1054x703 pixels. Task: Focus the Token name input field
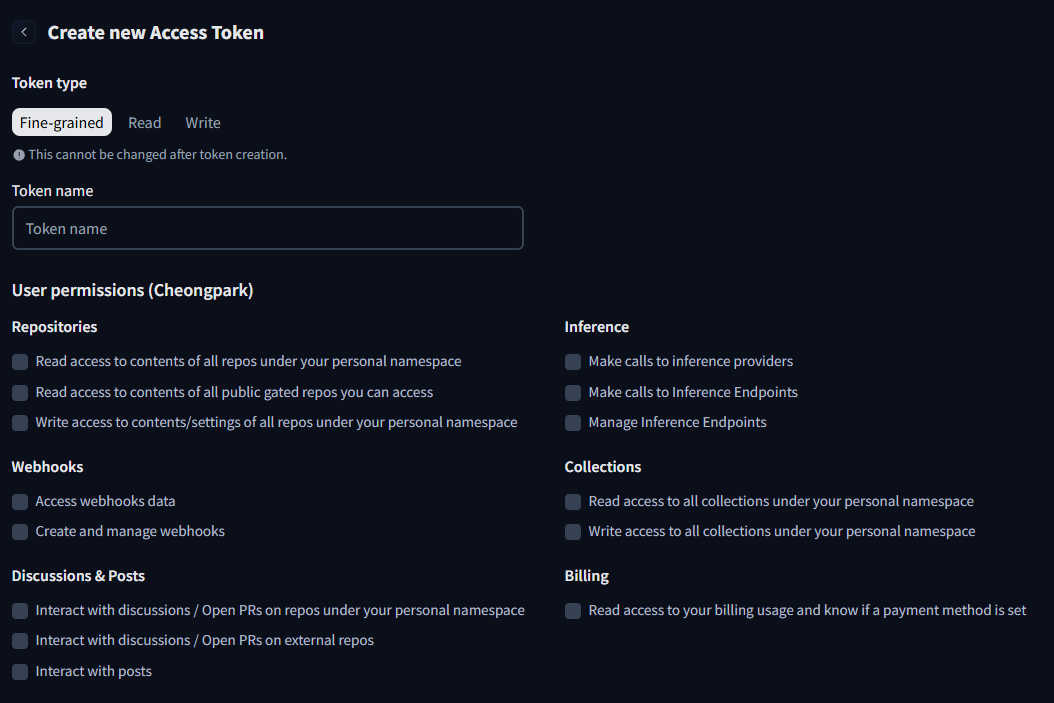tap(268, 229)
